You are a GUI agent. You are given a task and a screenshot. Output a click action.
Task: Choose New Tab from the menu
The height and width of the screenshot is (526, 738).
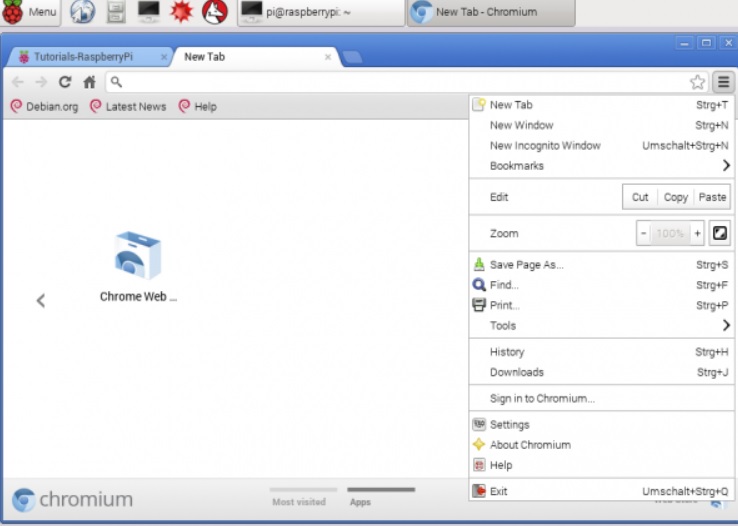(601, 105)
